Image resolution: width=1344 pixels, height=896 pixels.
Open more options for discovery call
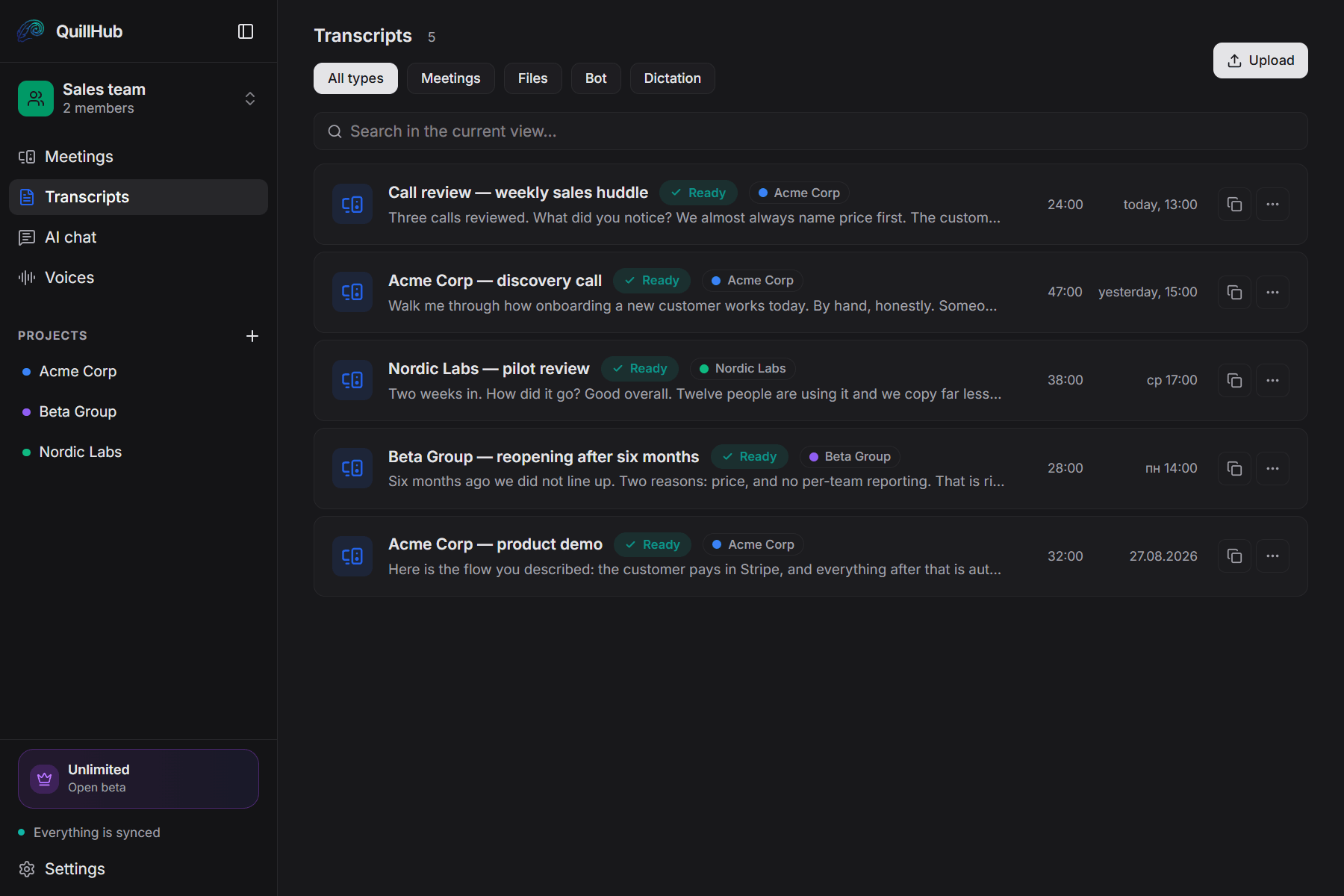[1273, 293]
